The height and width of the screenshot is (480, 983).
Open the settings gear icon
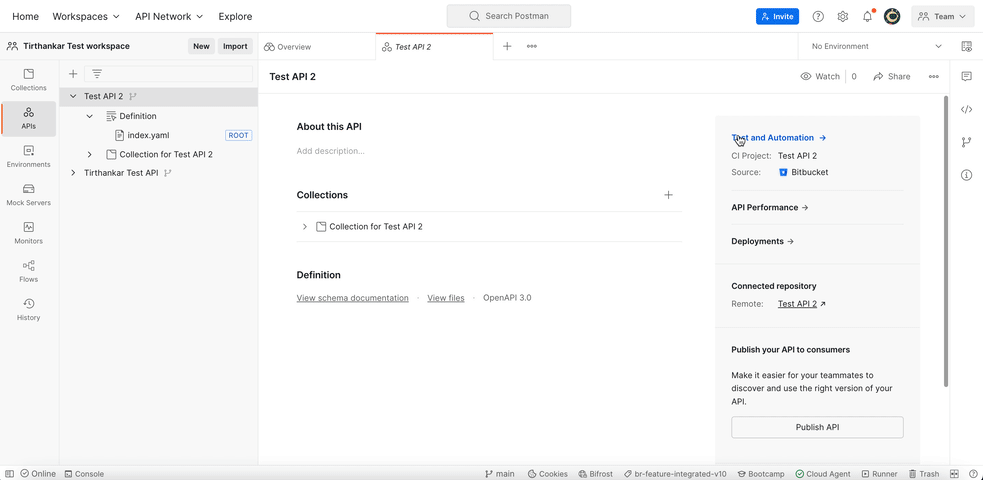[x=843, y=17]
